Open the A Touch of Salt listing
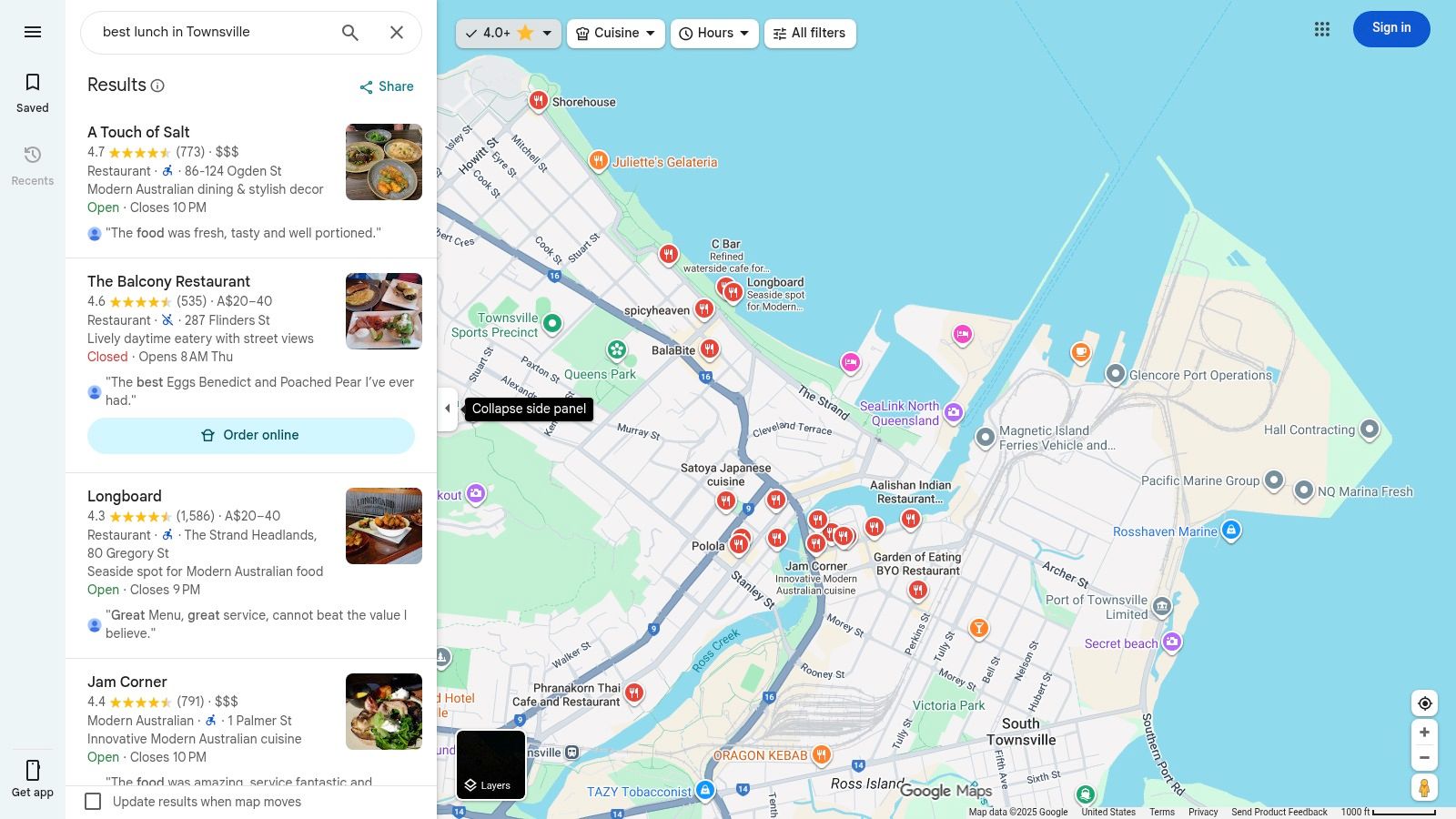 (x=138, y=132)
